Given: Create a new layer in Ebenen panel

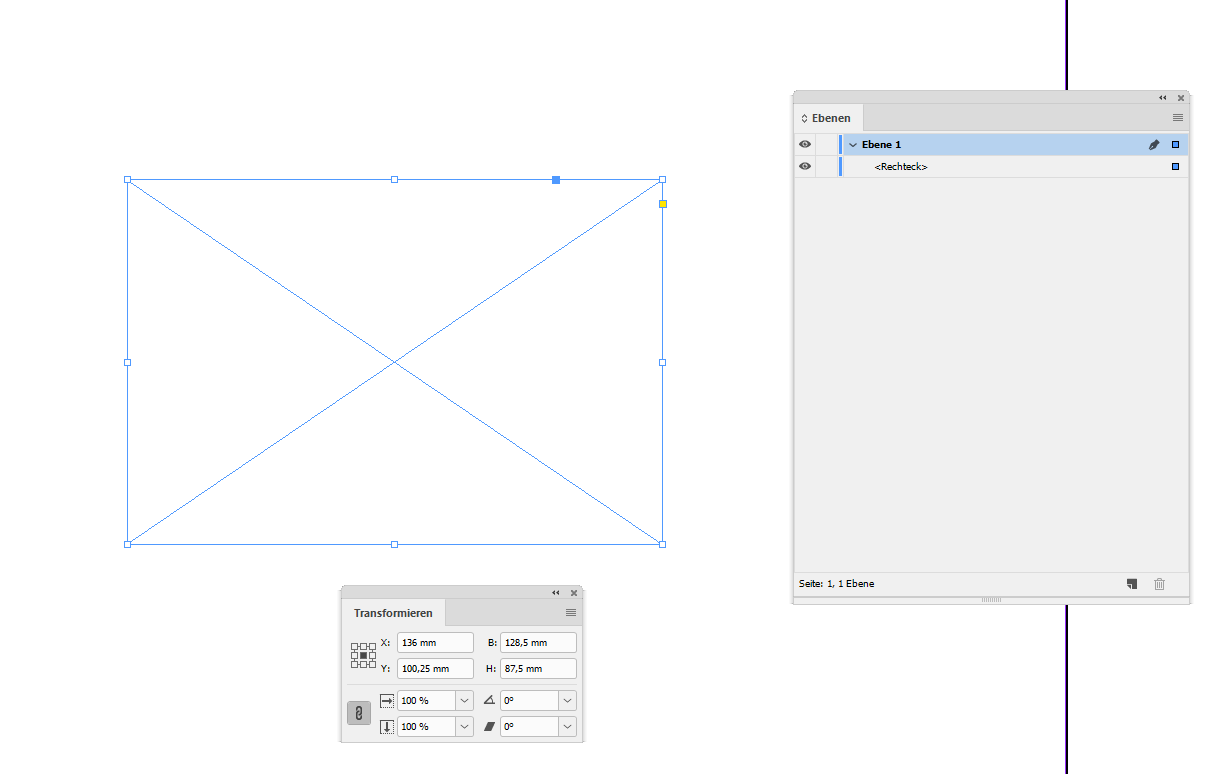Looking at the screenshot, I should 1131,584.
